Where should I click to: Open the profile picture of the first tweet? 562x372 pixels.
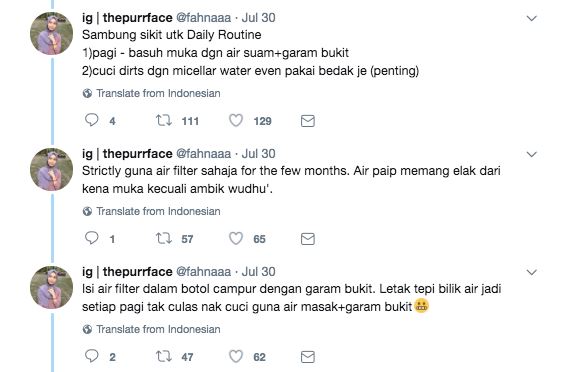point(52,33)
